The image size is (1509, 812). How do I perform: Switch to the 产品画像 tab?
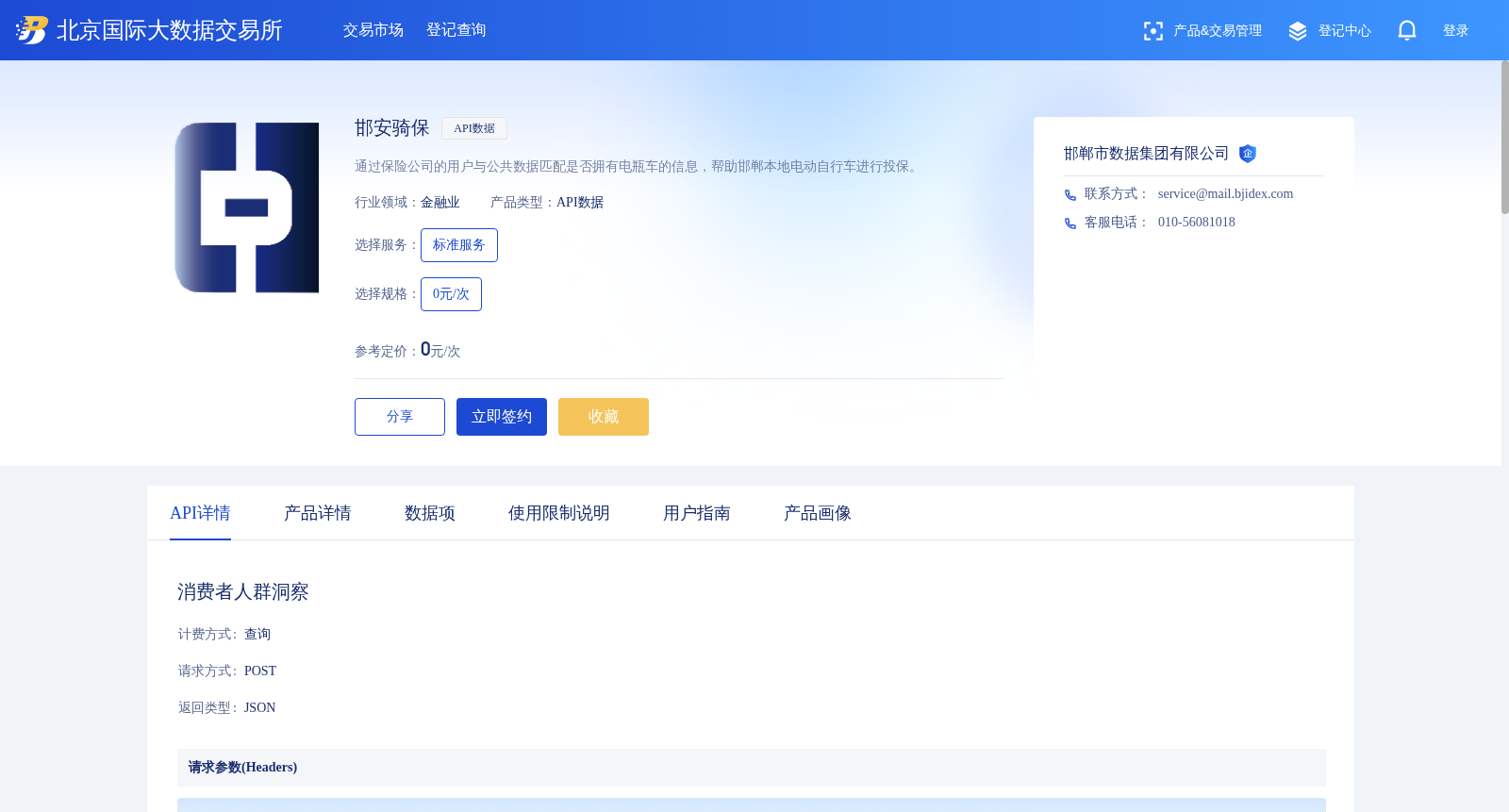(x=818, y=513)
